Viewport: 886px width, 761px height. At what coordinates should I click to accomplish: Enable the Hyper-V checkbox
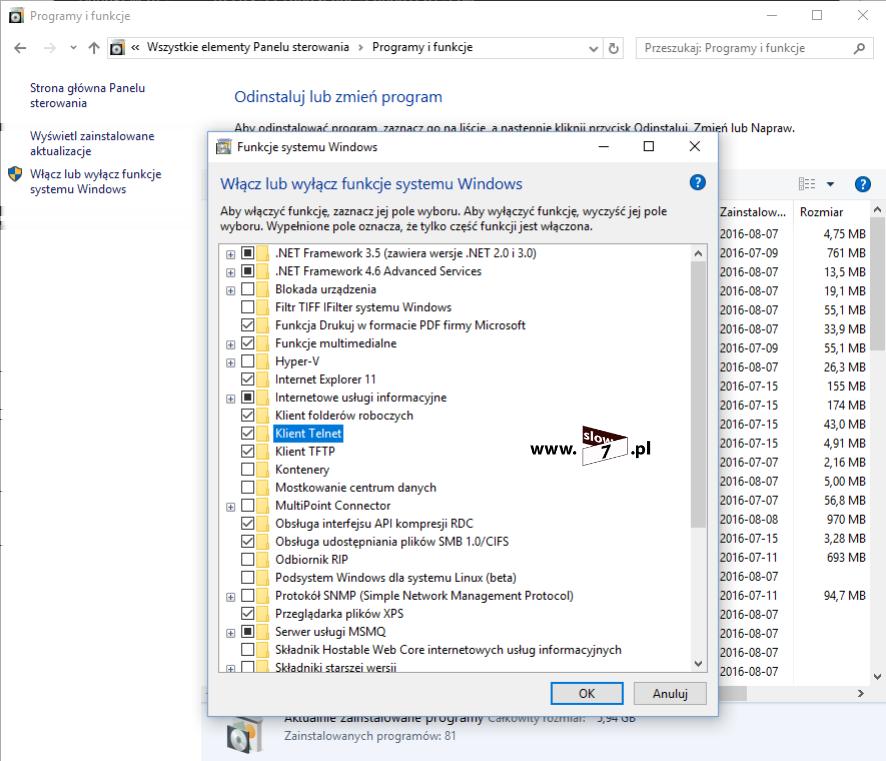247,361
